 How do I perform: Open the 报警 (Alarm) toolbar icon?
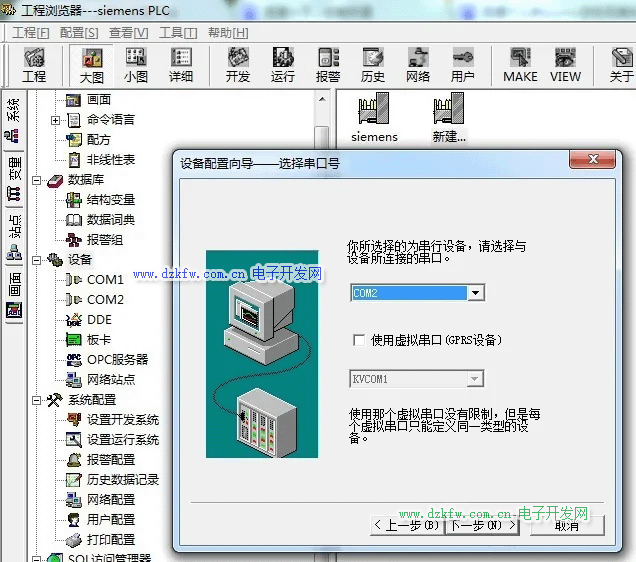[328, 65]
